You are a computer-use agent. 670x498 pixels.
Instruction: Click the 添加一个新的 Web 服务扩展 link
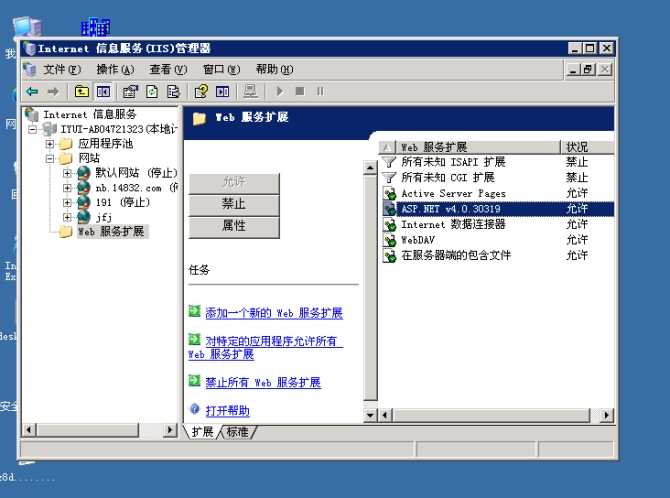click(x=274, y=313)
